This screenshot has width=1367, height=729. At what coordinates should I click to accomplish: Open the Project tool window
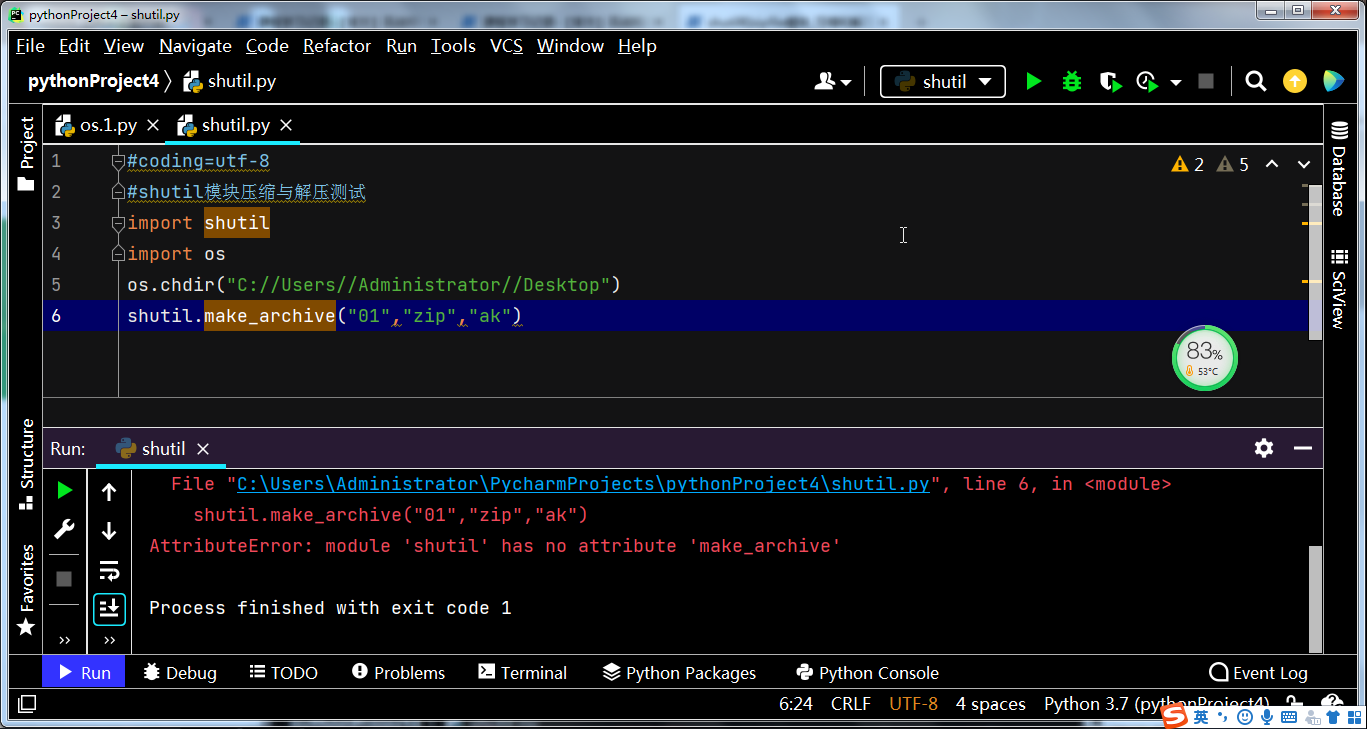click(x=26, y=154)
